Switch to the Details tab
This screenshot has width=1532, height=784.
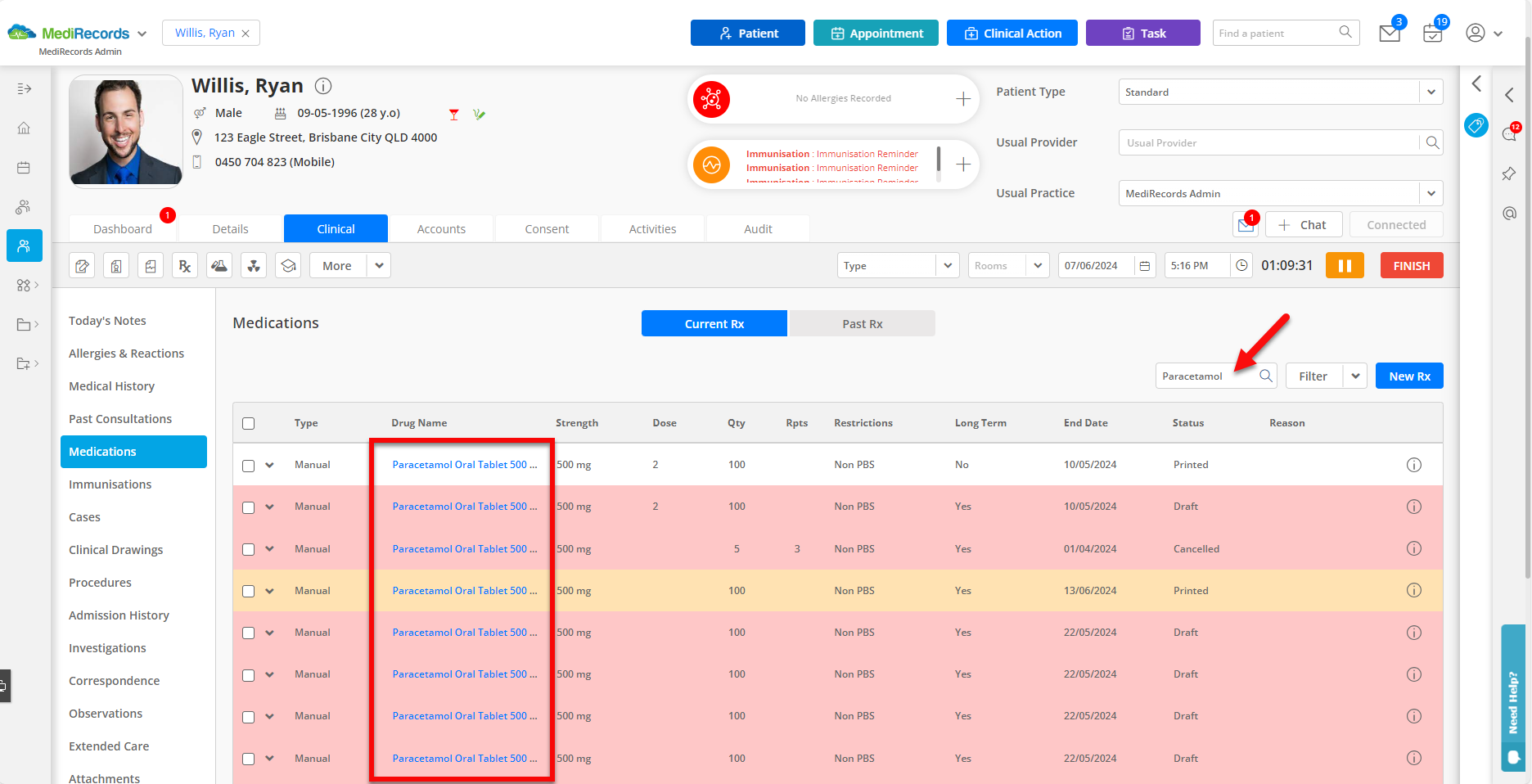pos(230,229)
